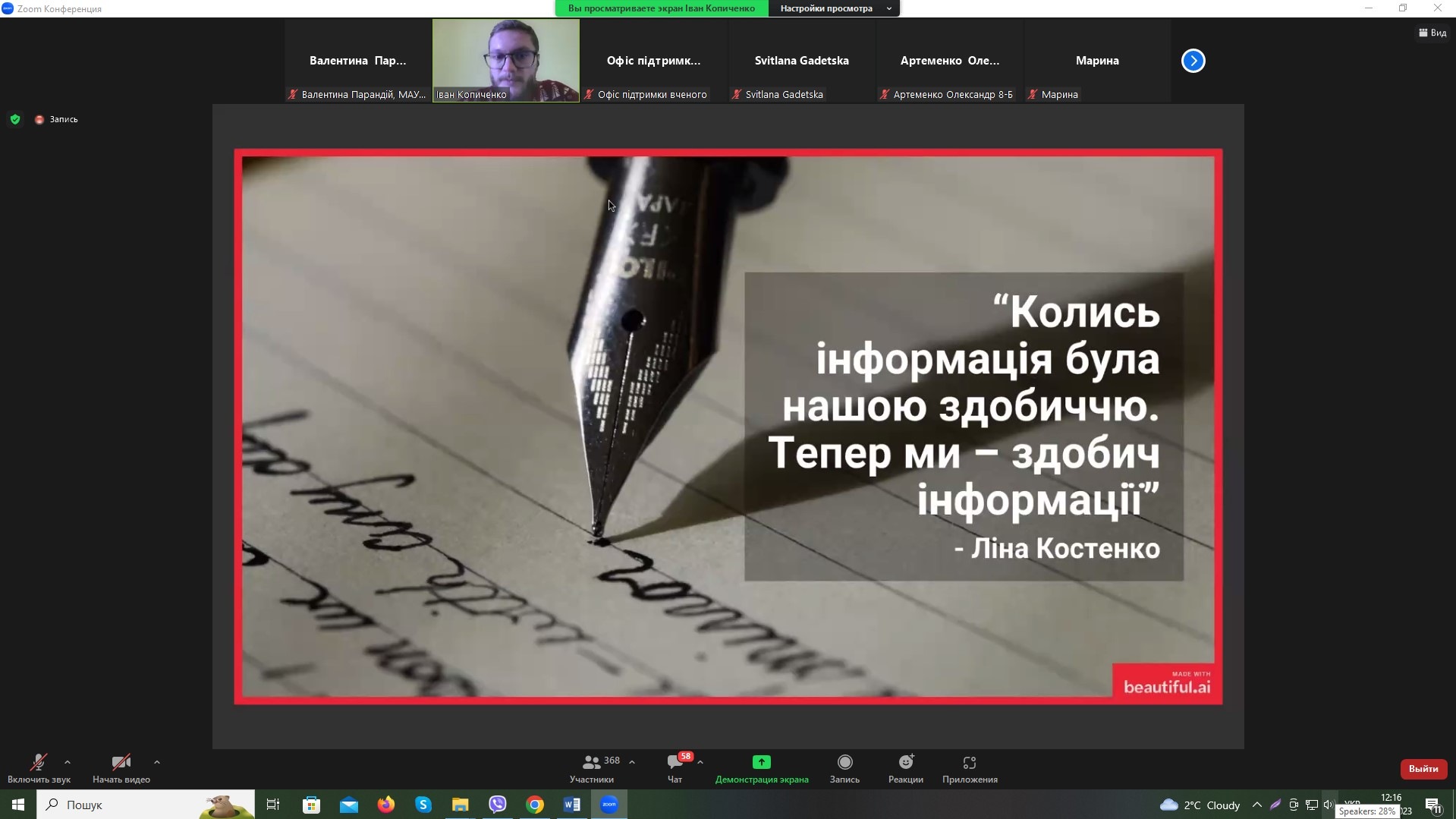Open the Вид layout menu
Screen dimensions: 1456x819
pos(1432,33)
